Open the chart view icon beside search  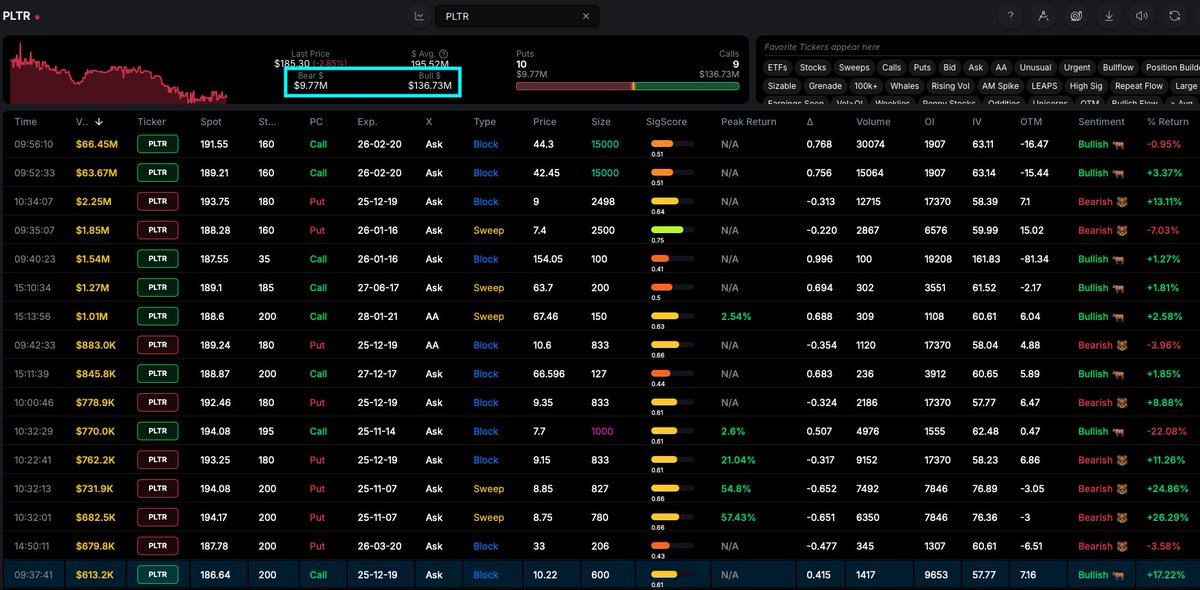click(419, 16)
